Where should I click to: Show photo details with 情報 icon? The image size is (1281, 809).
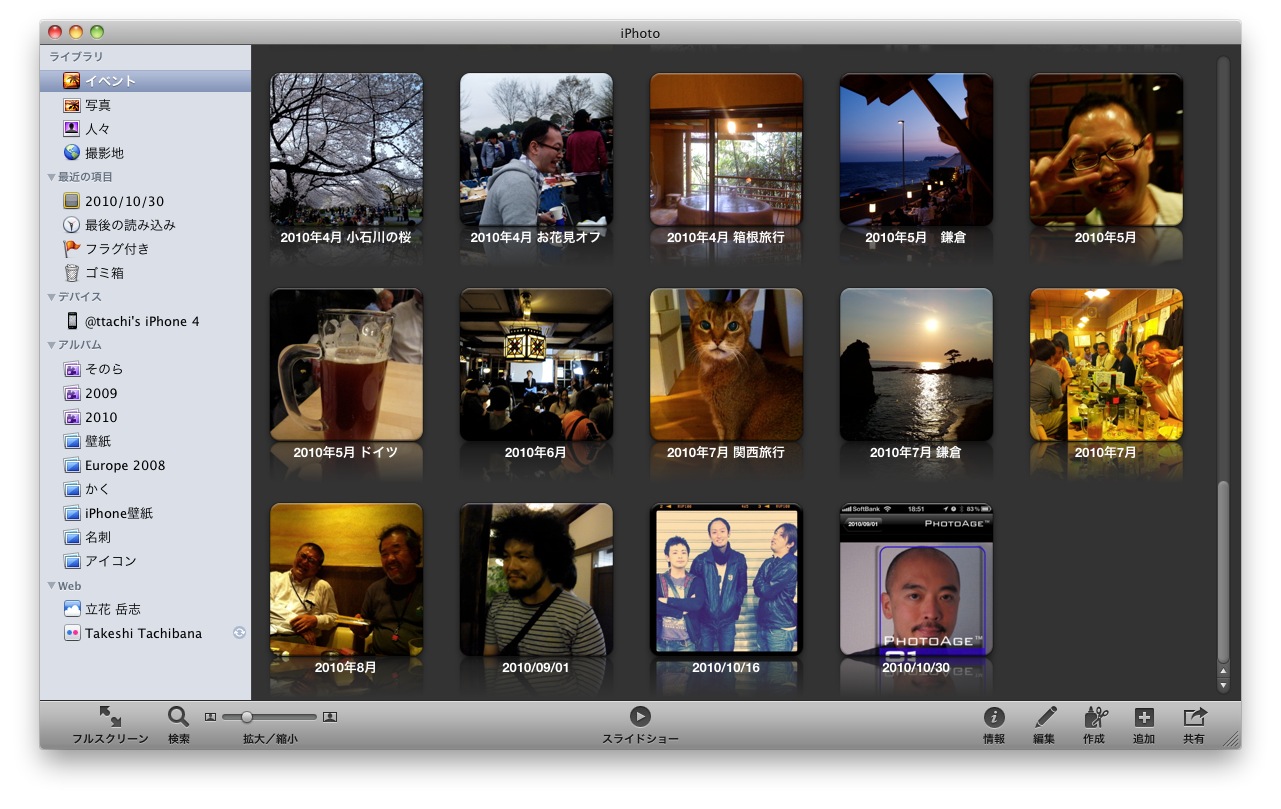pyautogui.click(x=993, y=717)
